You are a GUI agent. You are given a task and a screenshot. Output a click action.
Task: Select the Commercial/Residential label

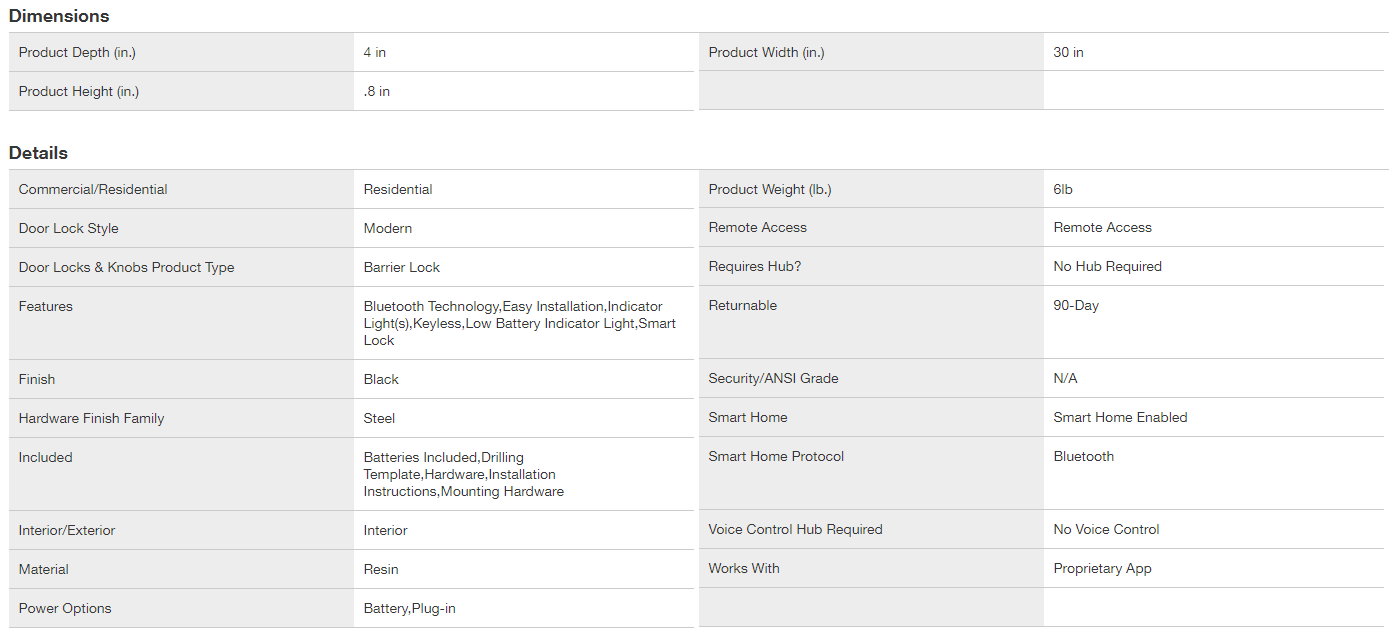point(93,189)
